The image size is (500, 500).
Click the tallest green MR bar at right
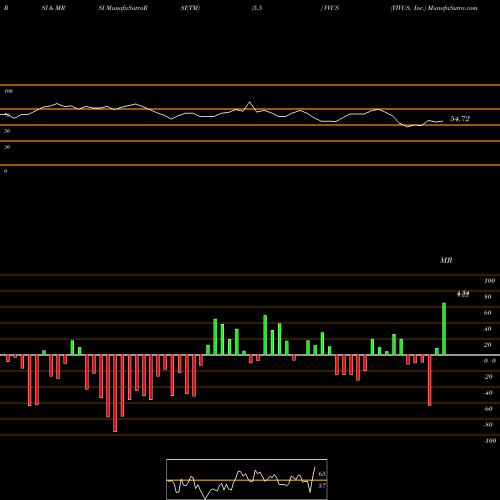click(x=444, y=329)
